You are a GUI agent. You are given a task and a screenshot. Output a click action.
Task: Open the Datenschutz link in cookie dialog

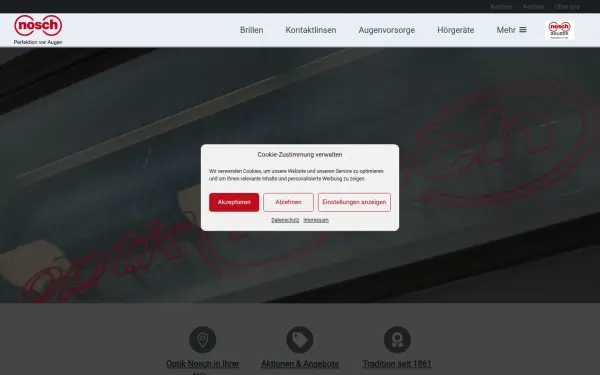(x=285, y=220)
